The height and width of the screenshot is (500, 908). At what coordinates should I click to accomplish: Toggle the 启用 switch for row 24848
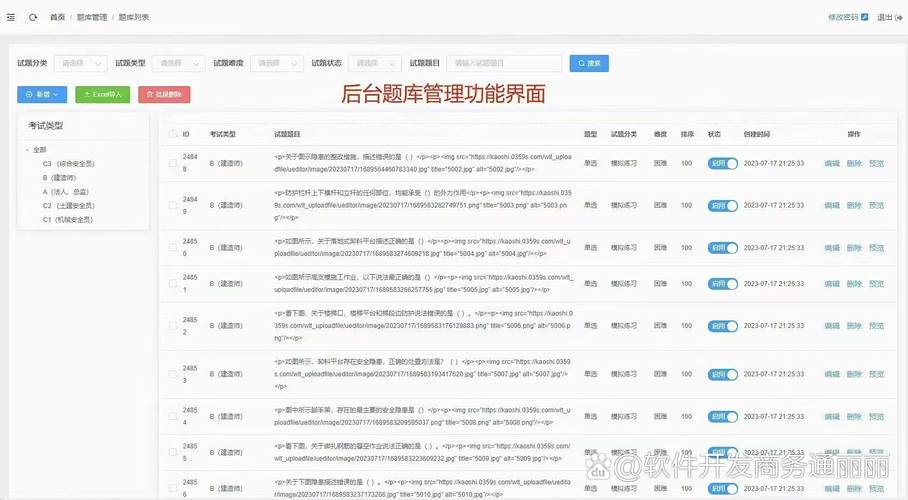722,163
